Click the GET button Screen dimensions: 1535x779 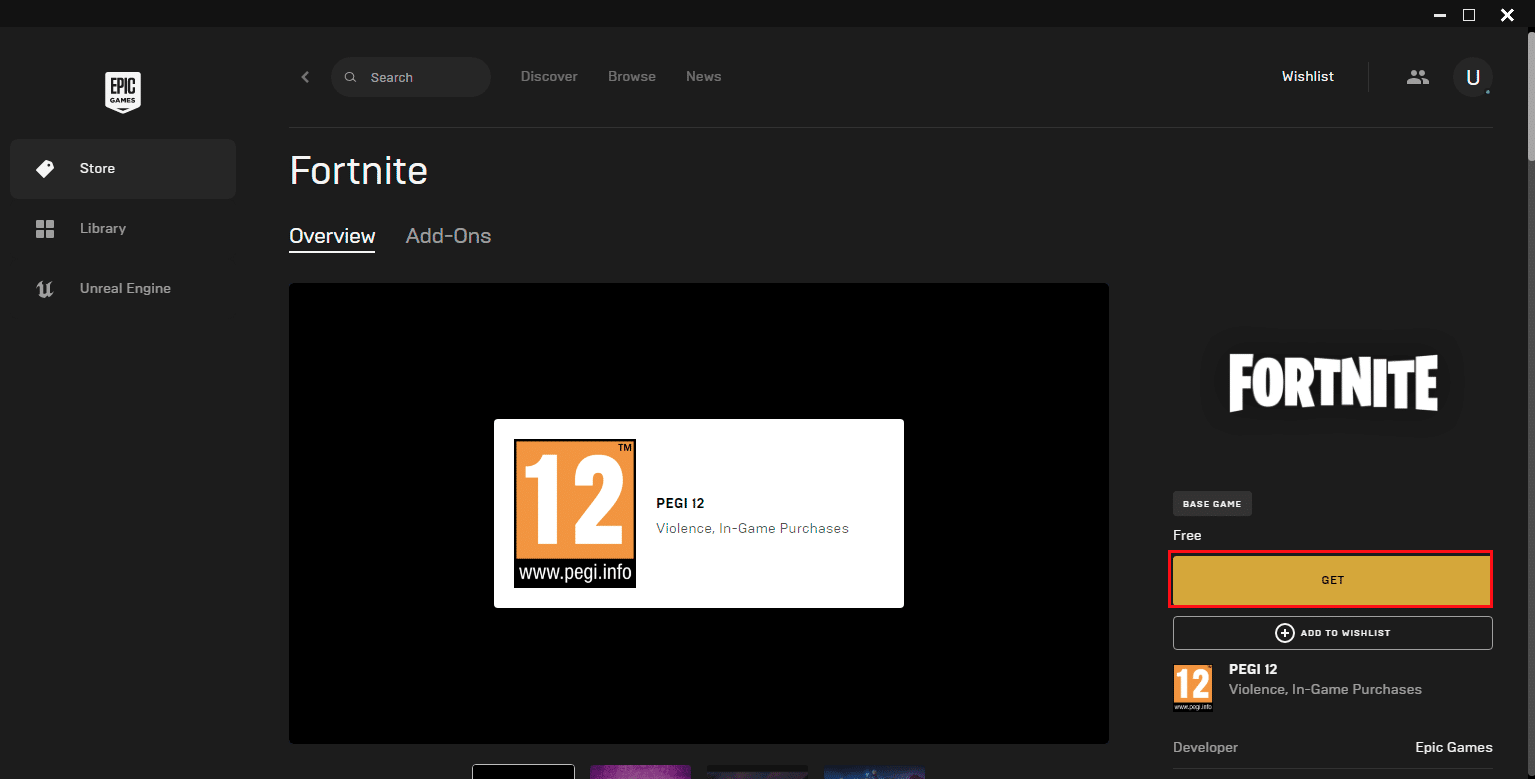pyautogui.click(x=1332, y=580)
